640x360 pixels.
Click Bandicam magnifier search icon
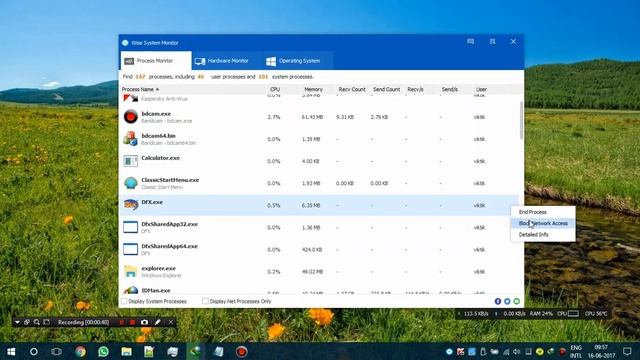[37, 322]
